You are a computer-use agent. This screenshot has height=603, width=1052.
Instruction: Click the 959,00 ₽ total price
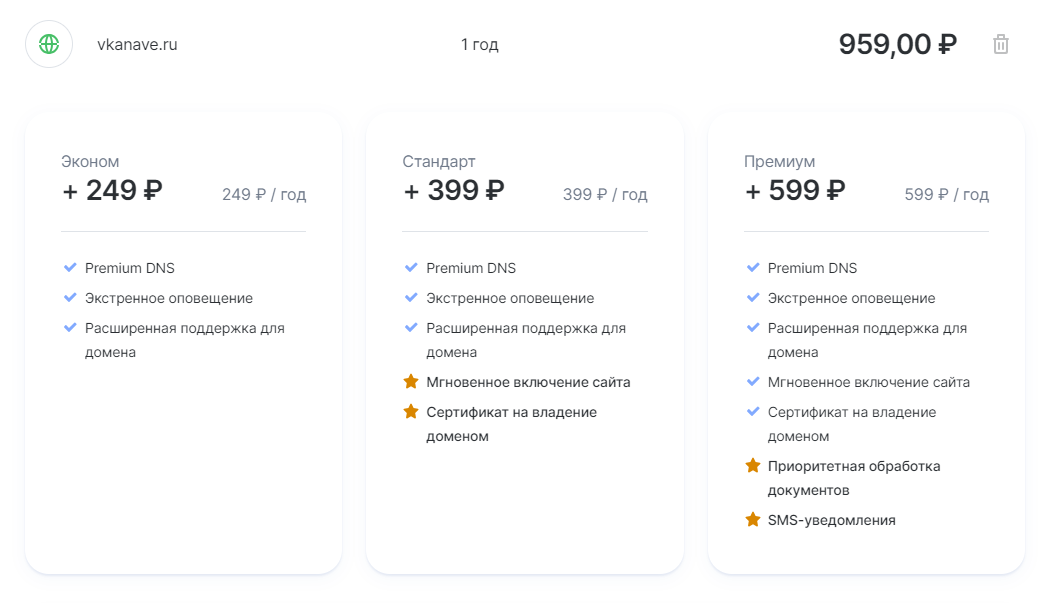tap(898, 44)
